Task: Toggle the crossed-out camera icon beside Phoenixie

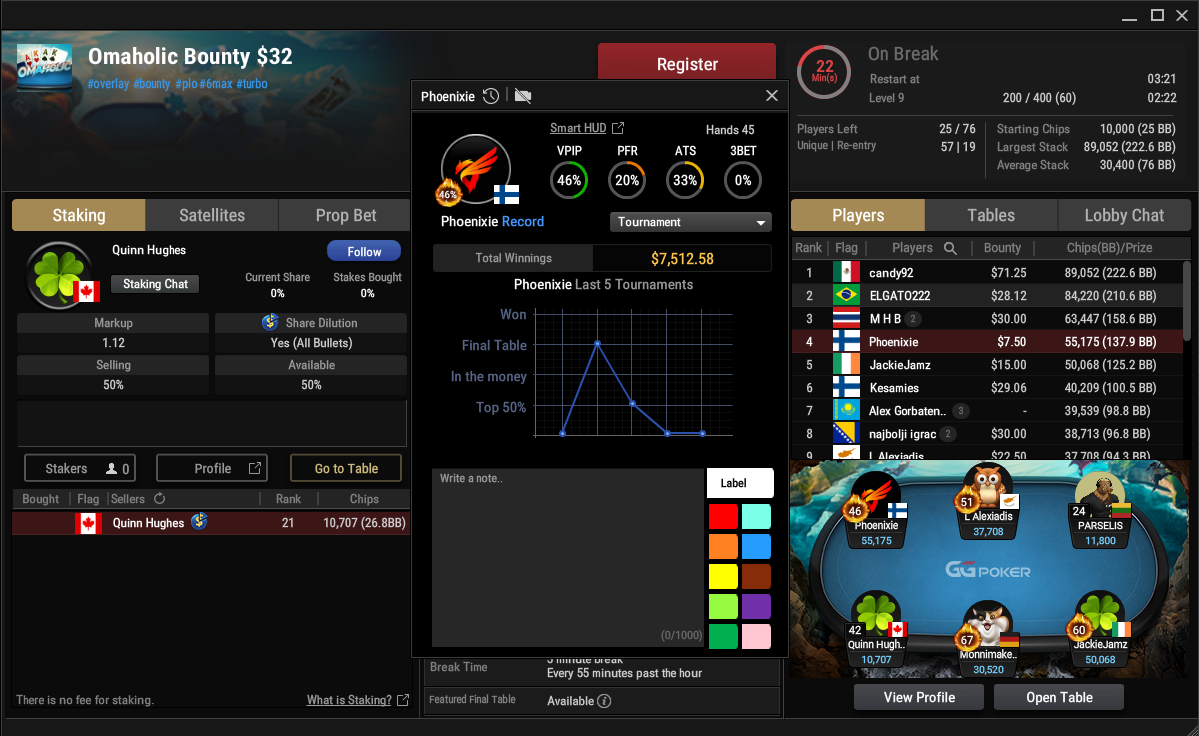Action: tap(523, 96)
